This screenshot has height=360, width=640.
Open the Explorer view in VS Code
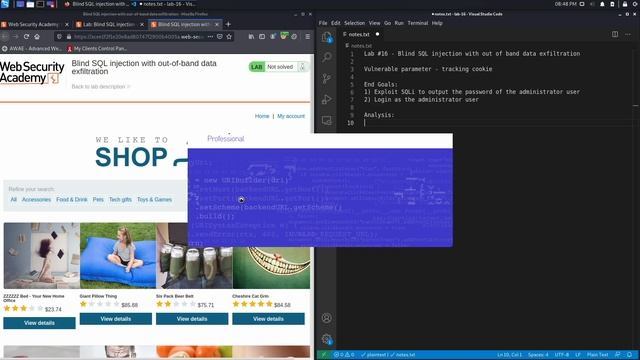tap(327, 37)
